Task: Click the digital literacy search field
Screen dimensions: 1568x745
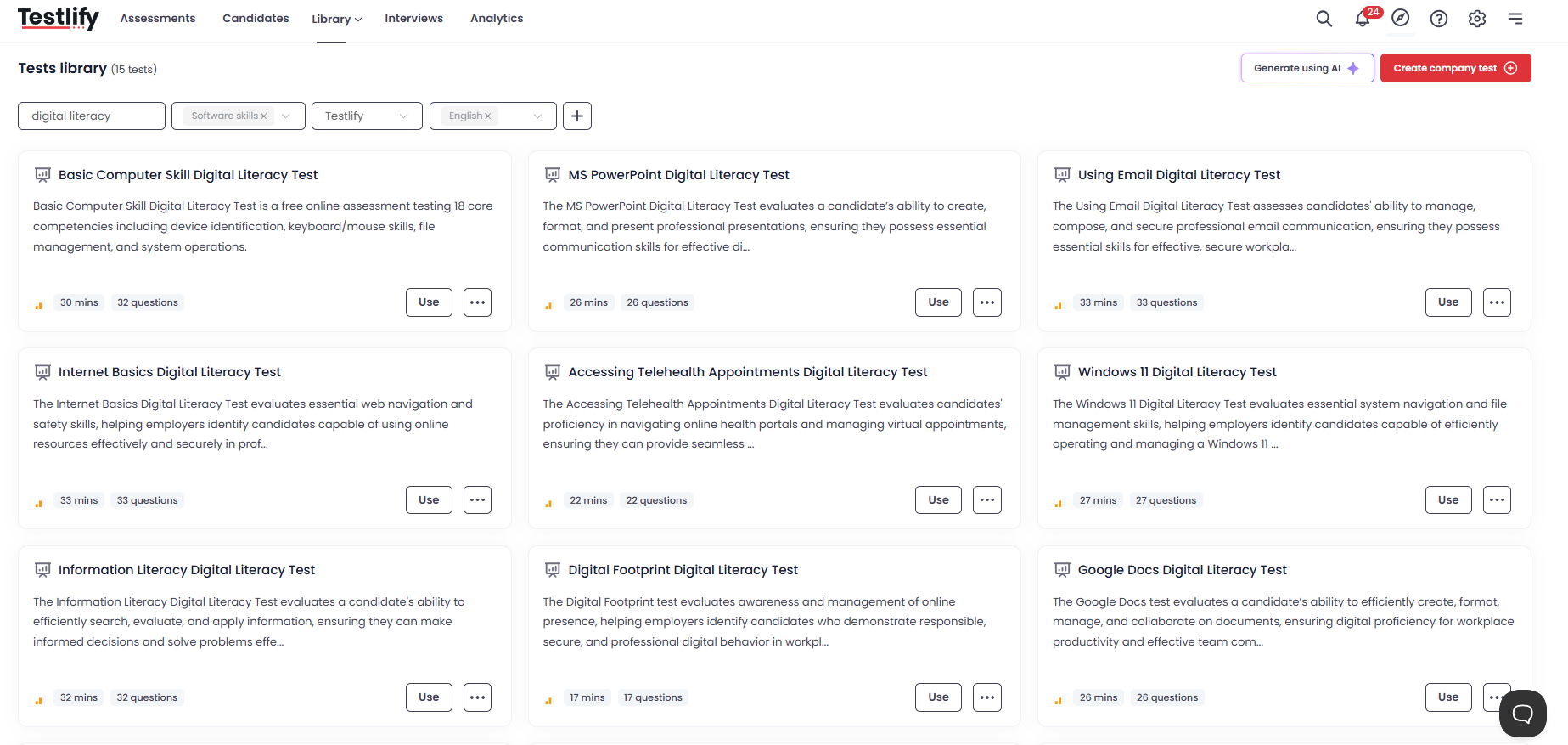Action: 92,116
